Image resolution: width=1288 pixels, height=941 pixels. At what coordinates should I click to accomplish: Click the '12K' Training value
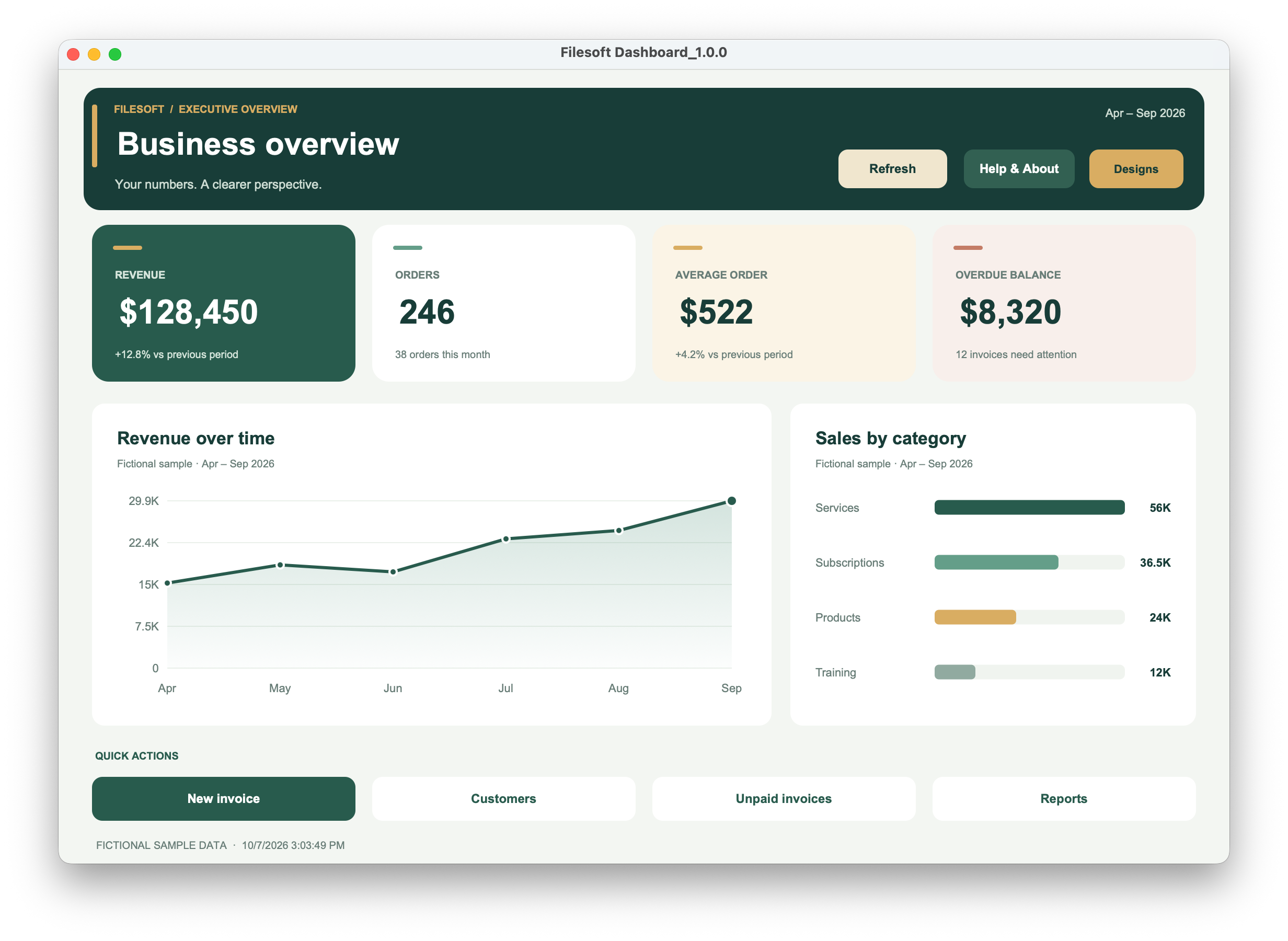point(1160,672)
